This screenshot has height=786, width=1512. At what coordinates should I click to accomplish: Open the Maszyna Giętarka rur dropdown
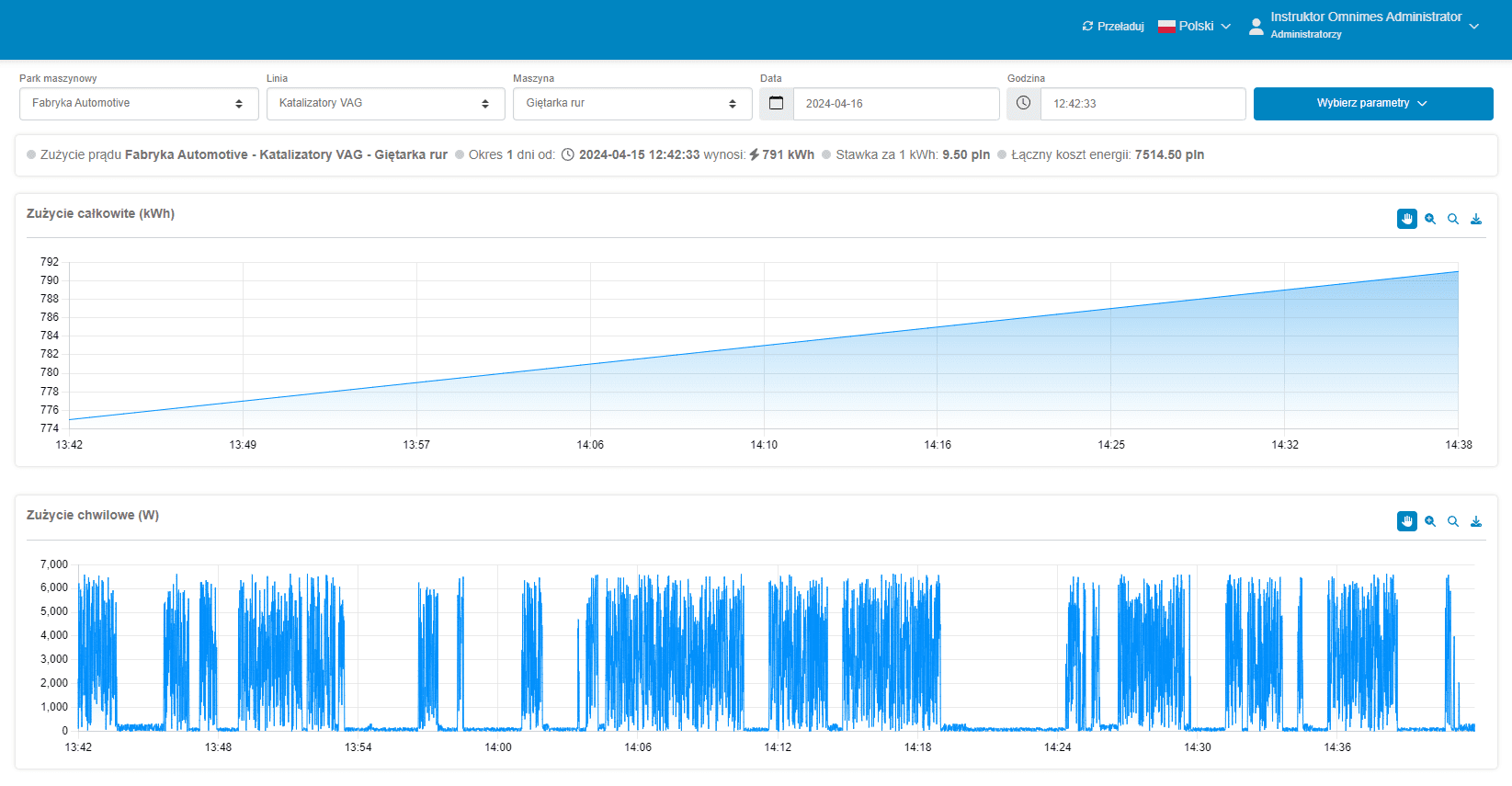pos(632,104)
